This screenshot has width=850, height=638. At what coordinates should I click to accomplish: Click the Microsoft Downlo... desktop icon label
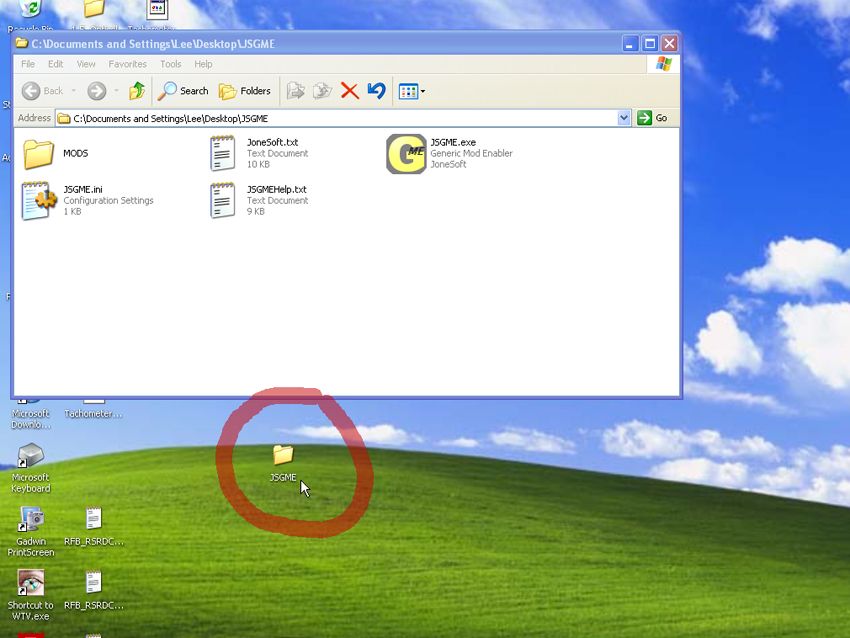click(31, 419)
